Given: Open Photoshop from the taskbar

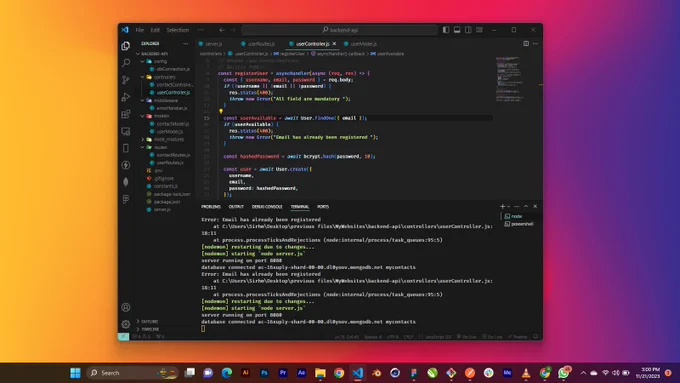Looking at the screenshot, I should point(264,373).
